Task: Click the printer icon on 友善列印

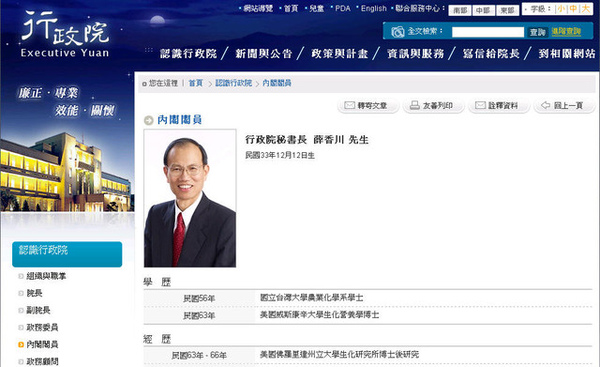Action: coord(415,105)
